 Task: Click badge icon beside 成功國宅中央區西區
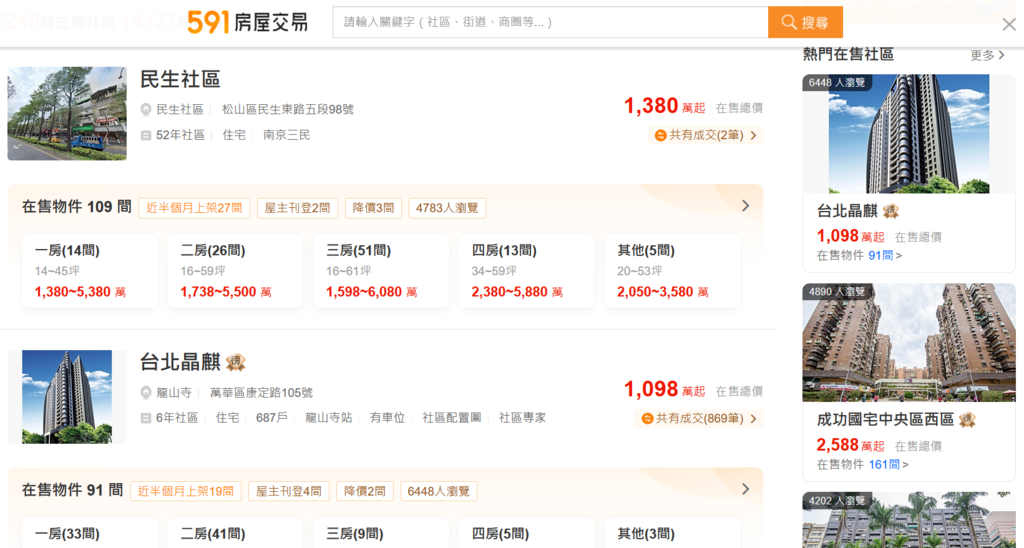point(967,419)
